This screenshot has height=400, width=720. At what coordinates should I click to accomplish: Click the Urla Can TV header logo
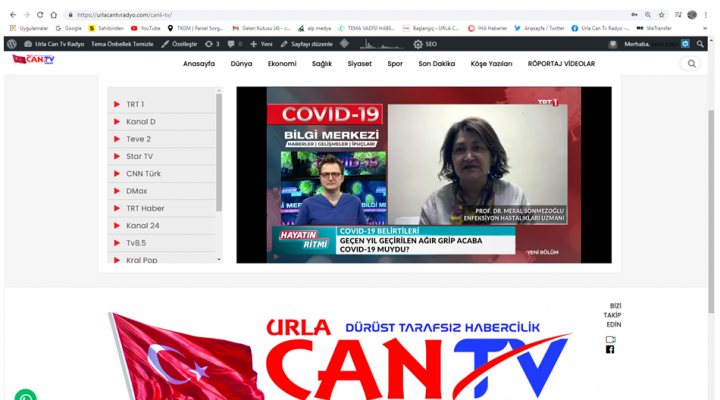coord(33,60)
